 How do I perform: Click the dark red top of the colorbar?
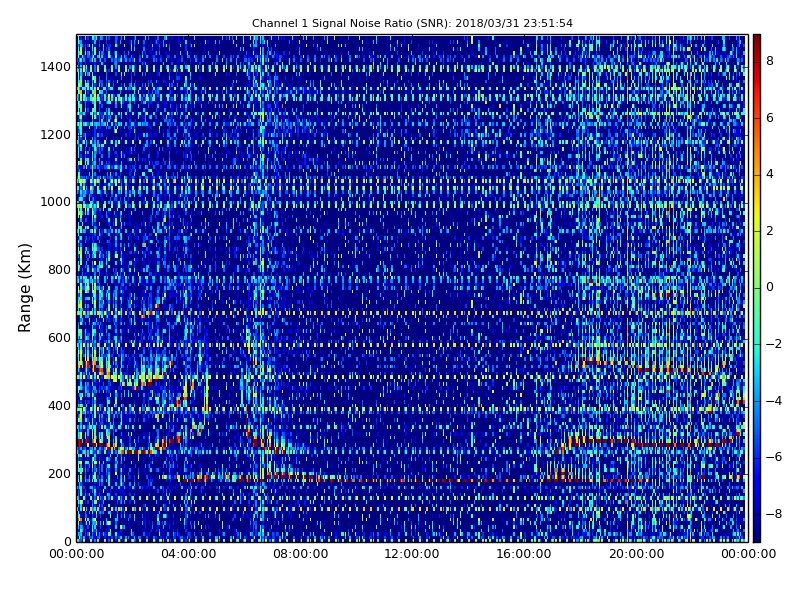coord(757,43)
